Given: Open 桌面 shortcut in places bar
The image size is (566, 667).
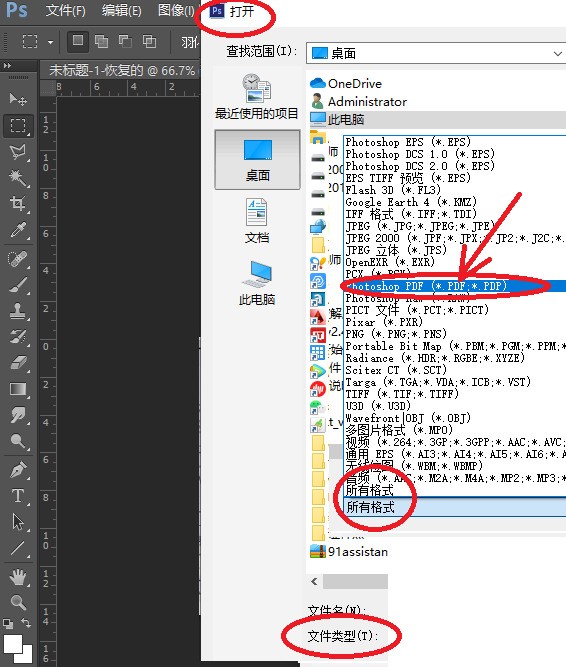Looking at the screenshot, I should click(x=257, y=160).
